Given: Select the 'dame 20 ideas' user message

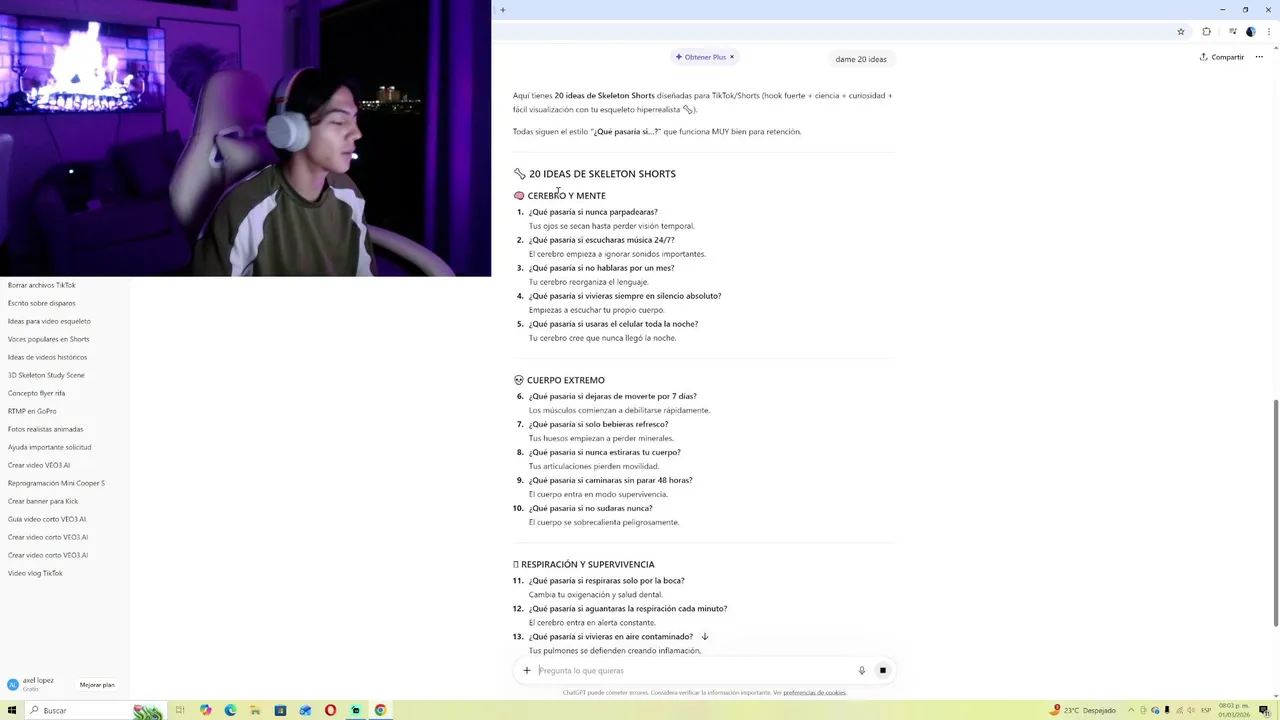Looking at the screenshot, I should tap(861, 59).
